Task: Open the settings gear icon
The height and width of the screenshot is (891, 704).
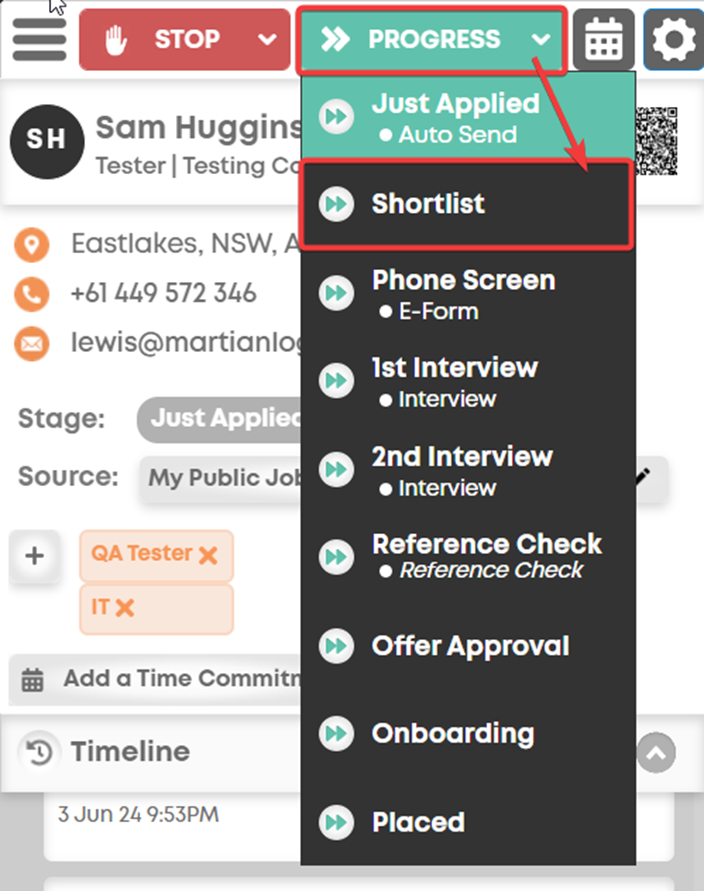Action: [674, 39]
